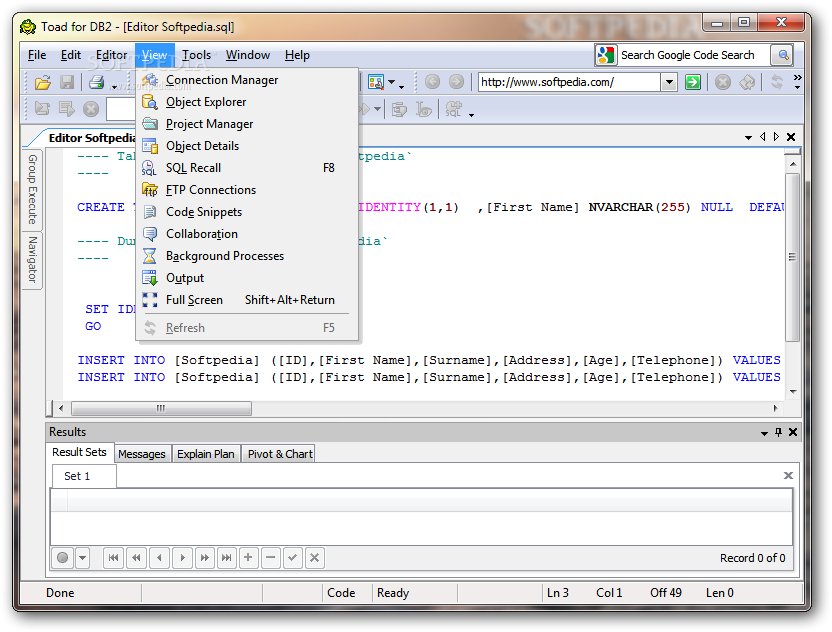The image size is (832, 632).
Task: Click the toolbar overflow chevron
Action: [797, 81]
